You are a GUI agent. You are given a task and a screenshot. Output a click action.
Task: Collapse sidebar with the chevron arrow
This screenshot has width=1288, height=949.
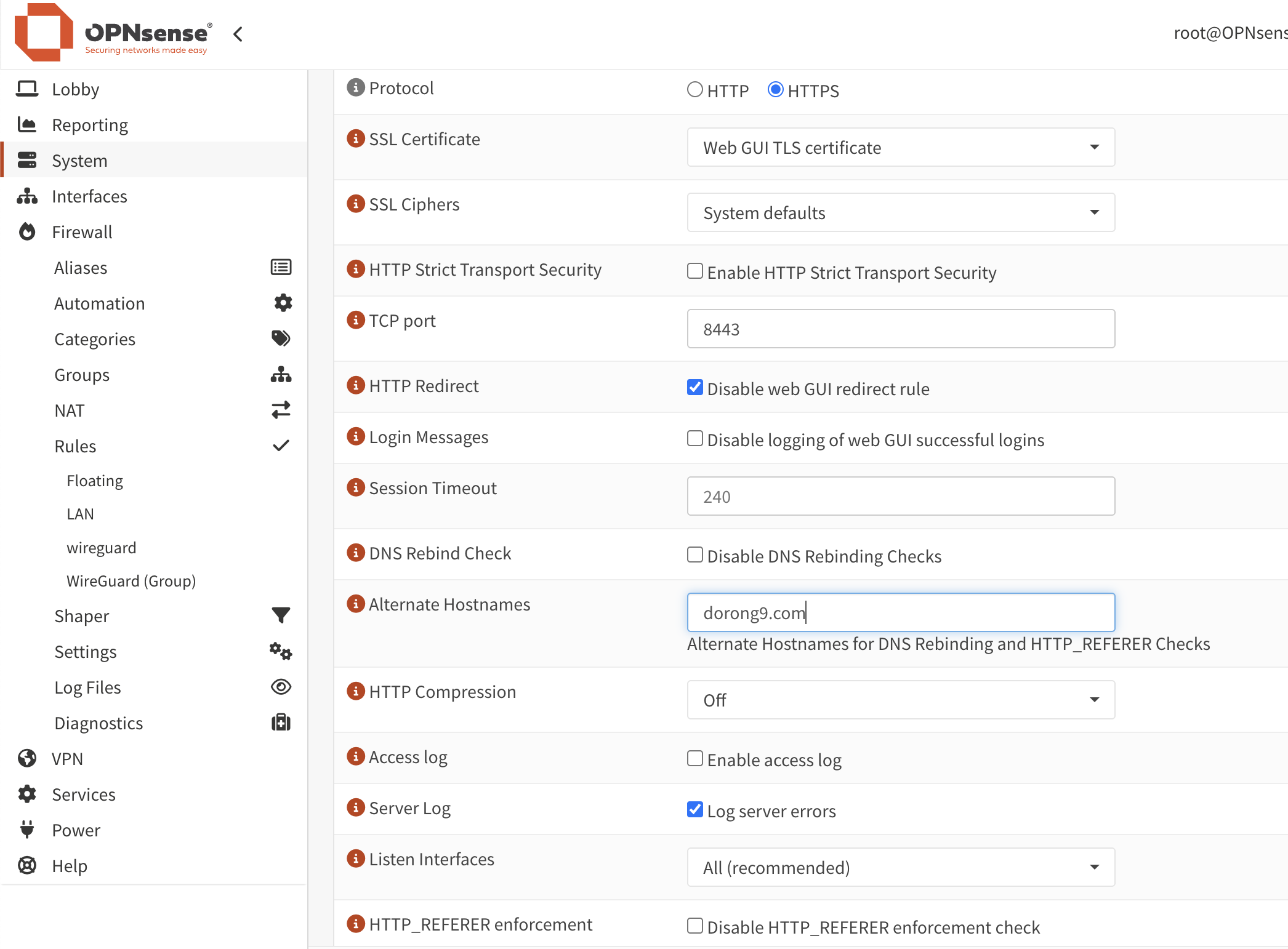tap(238, 34)
